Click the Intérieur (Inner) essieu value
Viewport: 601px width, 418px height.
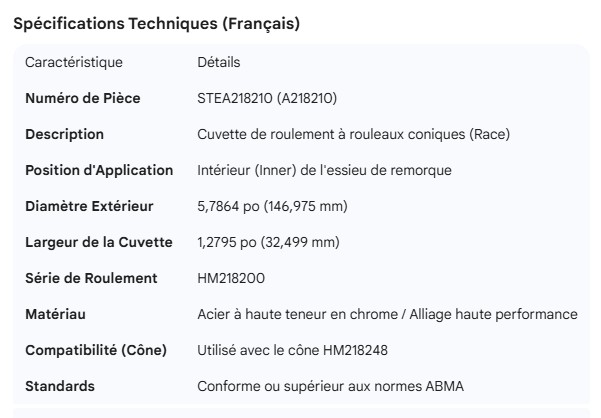(324, 170)
